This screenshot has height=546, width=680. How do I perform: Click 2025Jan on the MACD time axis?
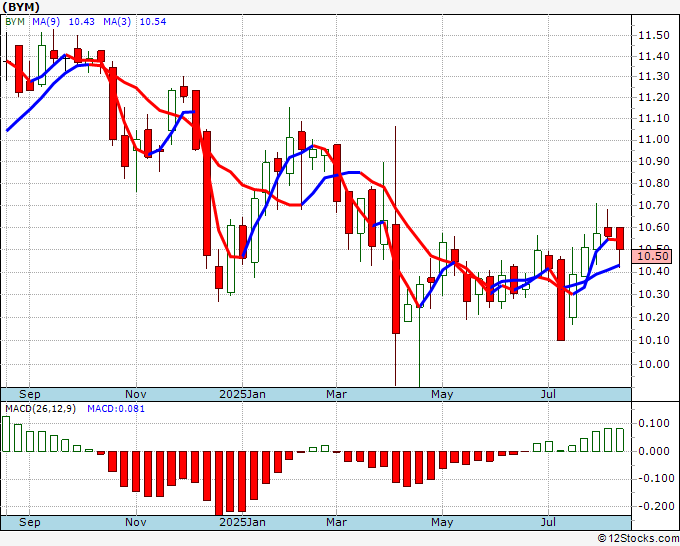tap(242, 522)
